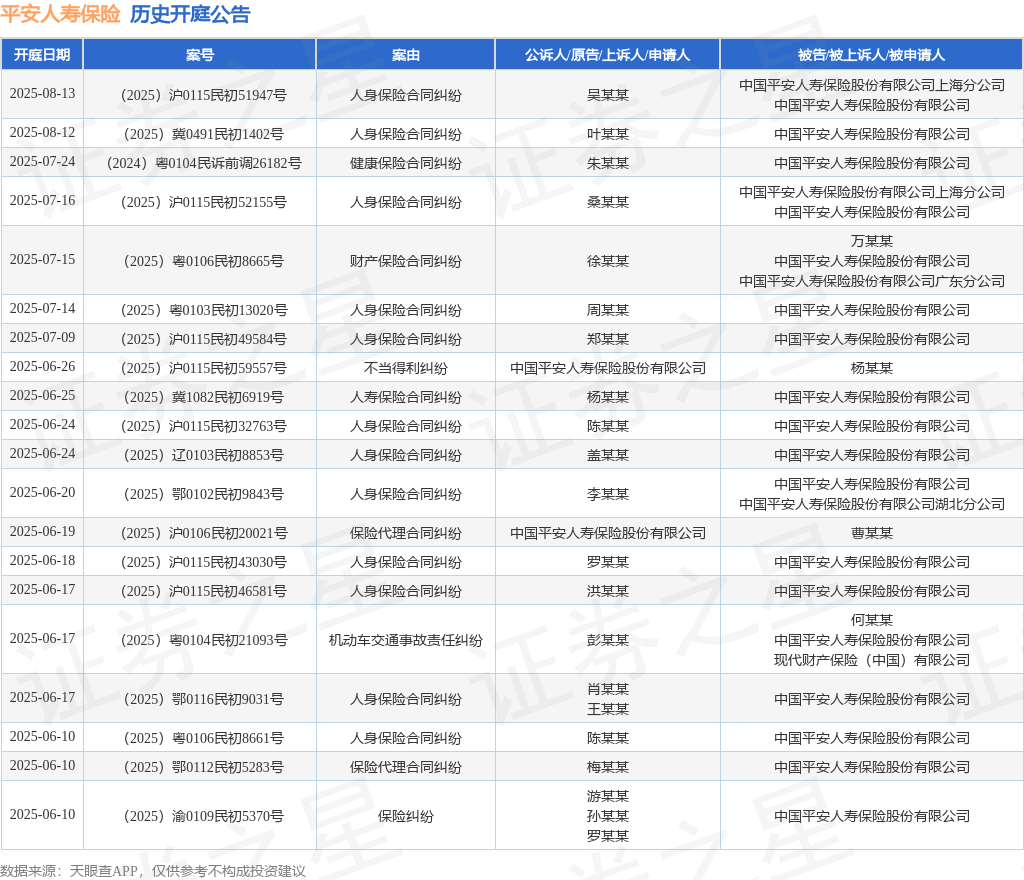The height and width of the screenshot is (880, 1024).
Task: Click the hearing date 2025-07-15
Action: click(x=42, y=259)
